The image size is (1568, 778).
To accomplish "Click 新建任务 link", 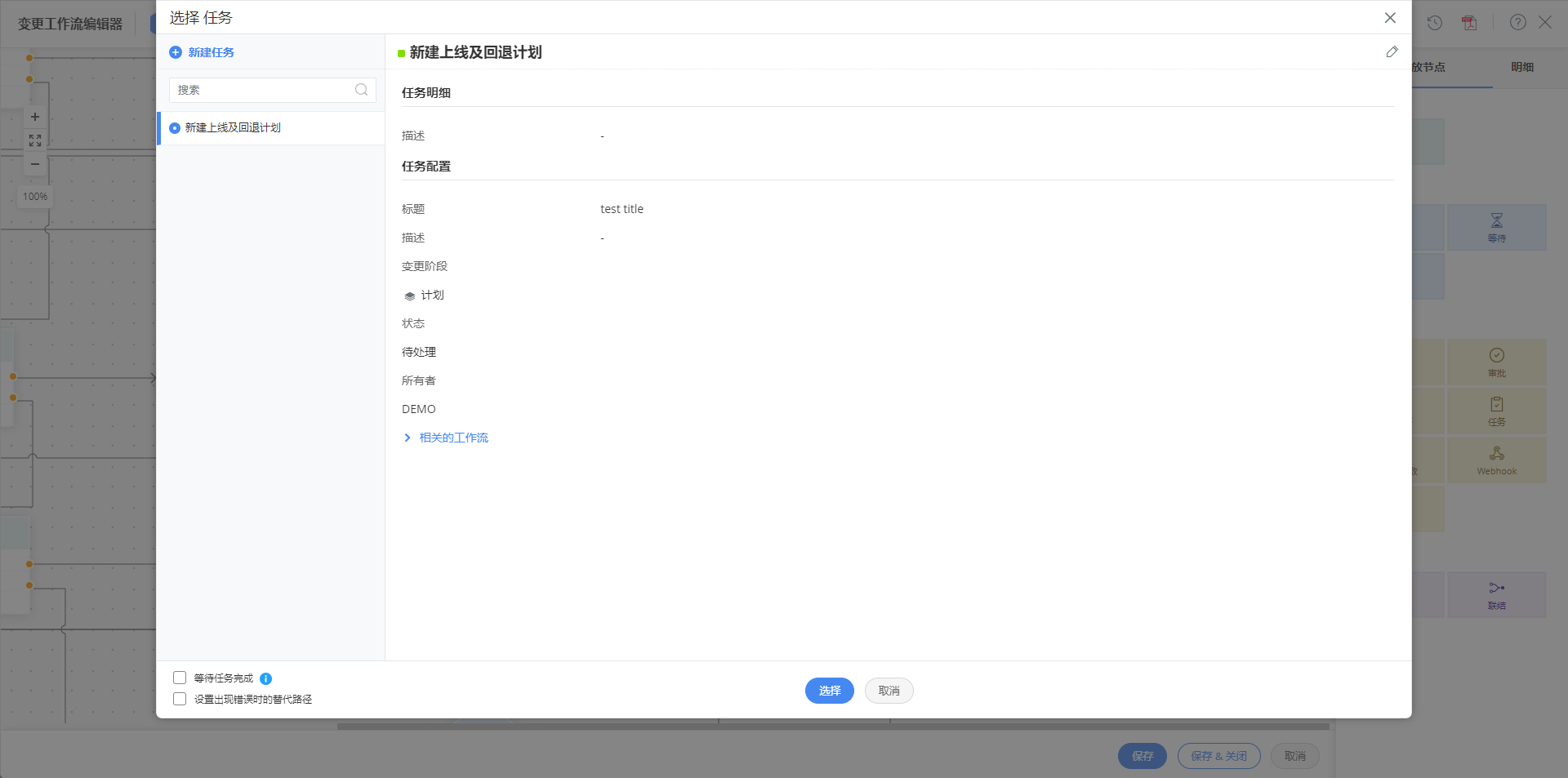I will pos(212,52).
